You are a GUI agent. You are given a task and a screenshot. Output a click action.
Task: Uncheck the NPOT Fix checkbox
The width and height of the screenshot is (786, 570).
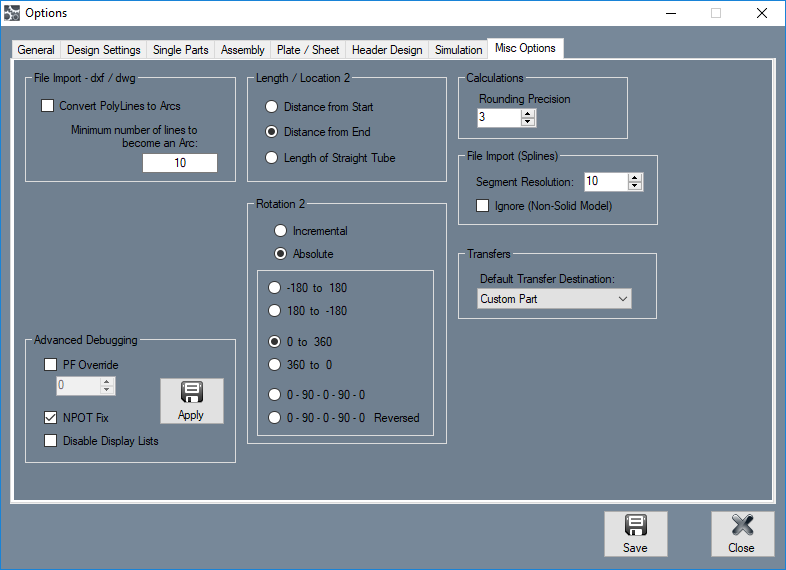pos(51,418)
